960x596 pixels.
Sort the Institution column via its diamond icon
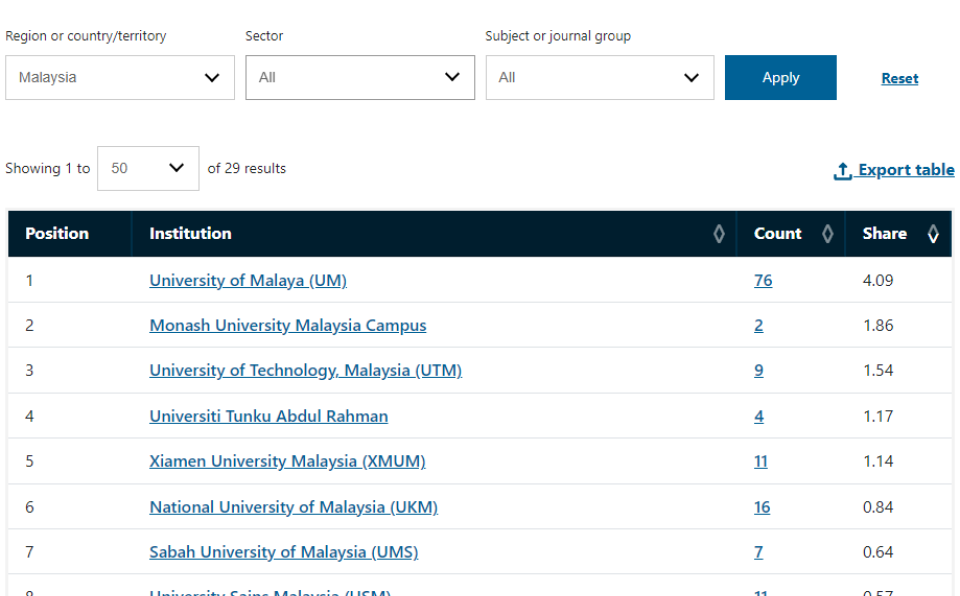719,233
